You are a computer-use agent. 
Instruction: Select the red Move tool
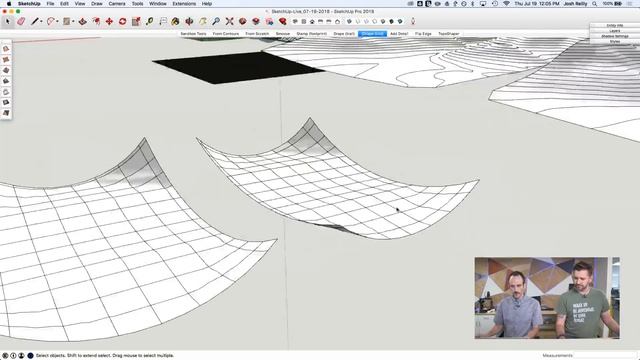point(109,21)
